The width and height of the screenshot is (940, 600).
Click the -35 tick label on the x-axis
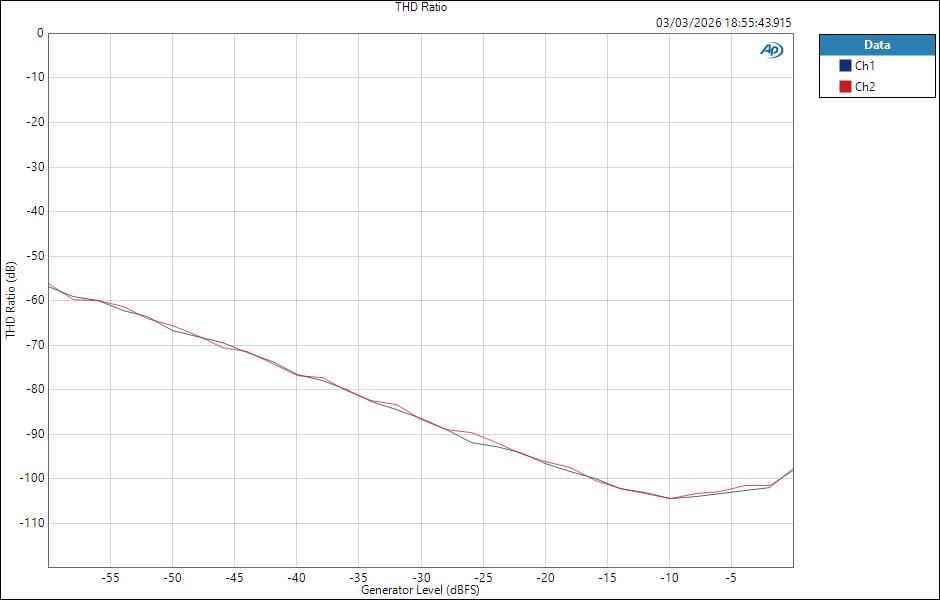(358, 578)
